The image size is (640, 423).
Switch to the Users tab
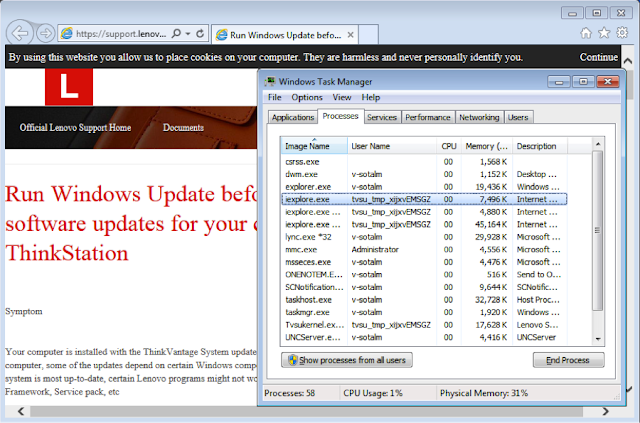coord(518,117)
